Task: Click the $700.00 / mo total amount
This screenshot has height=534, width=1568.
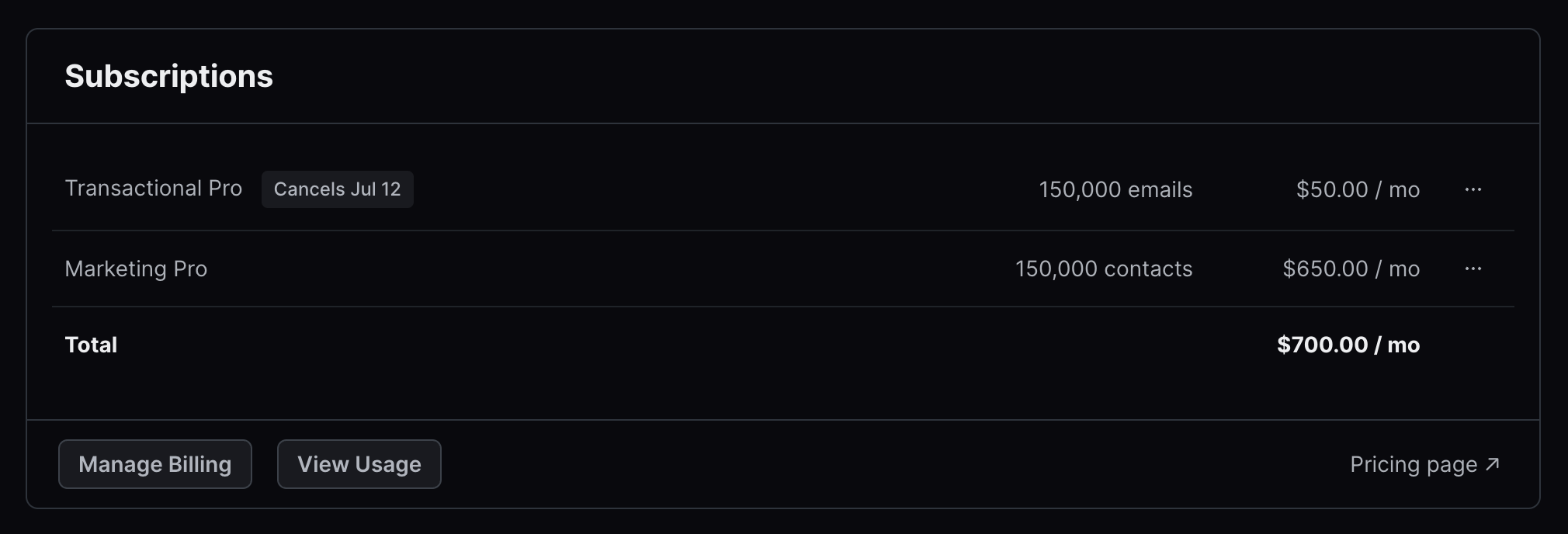Action: pos(1348,345)
